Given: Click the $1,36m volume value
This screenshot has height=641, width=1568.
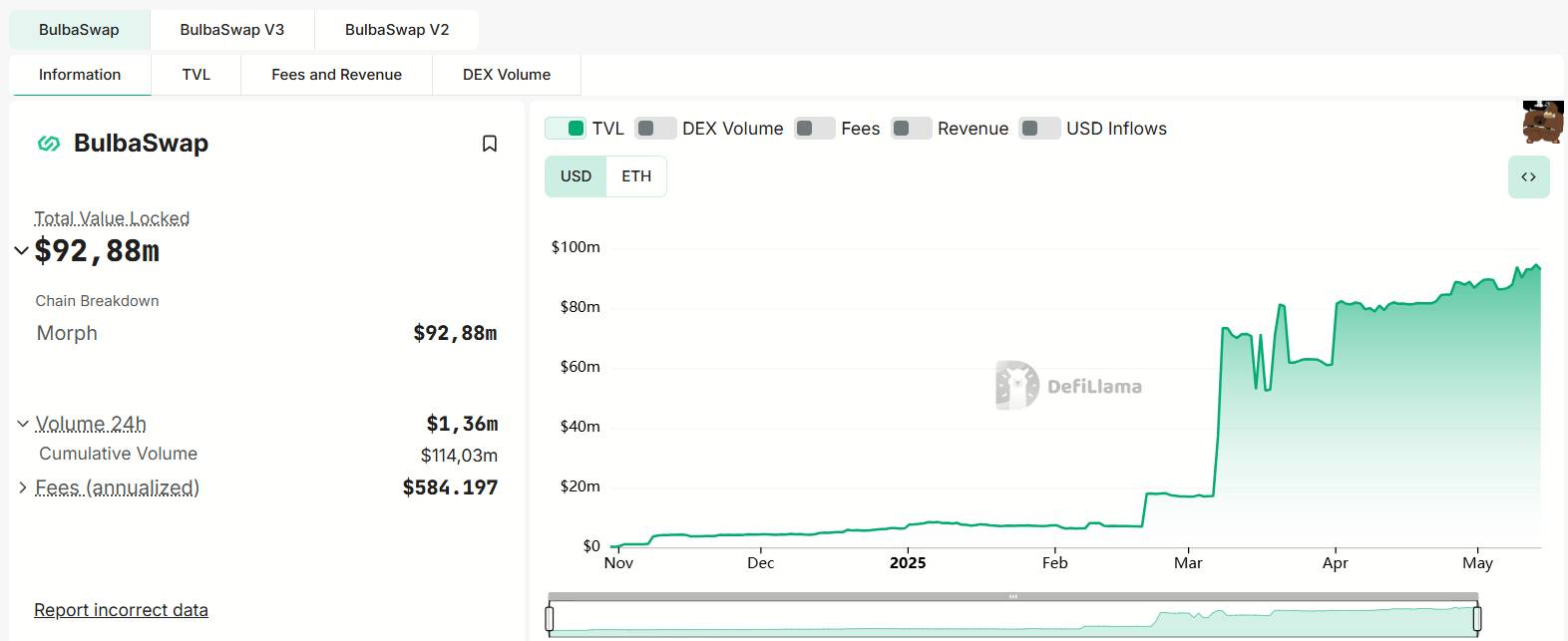Looking at the screenshot, I should coord(462,424).
